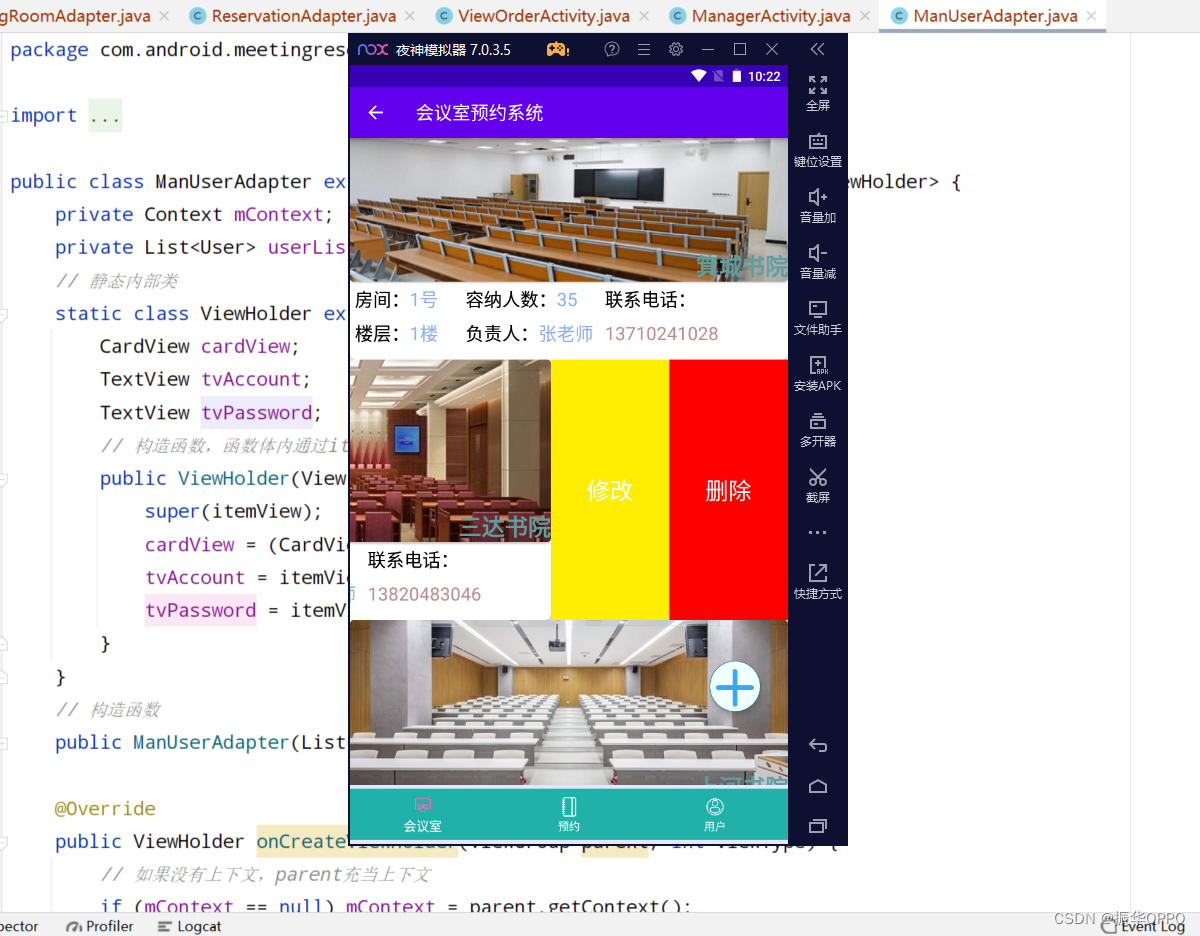Screen dimensions: 1200x936
Task: Increase volume using the 音量加 icon
Action: tap(817, 206)
